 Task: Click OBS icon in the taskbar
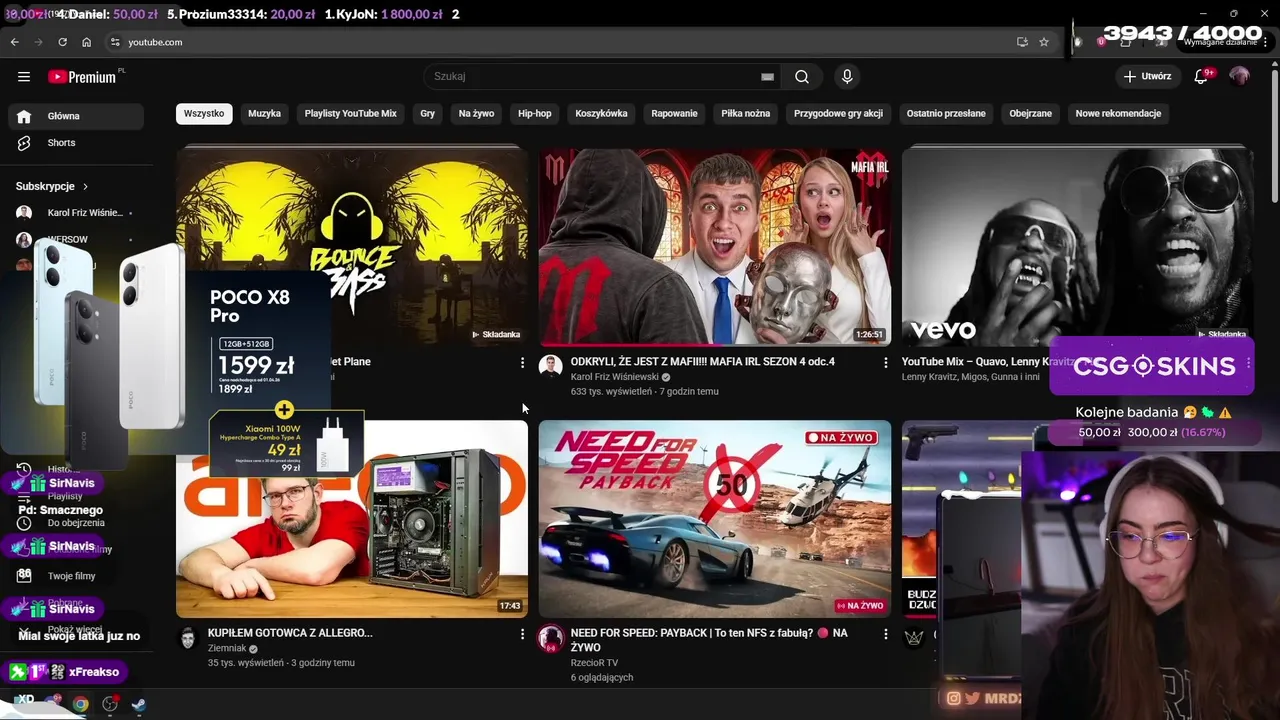pyautogui.click(x=110, y=704)
